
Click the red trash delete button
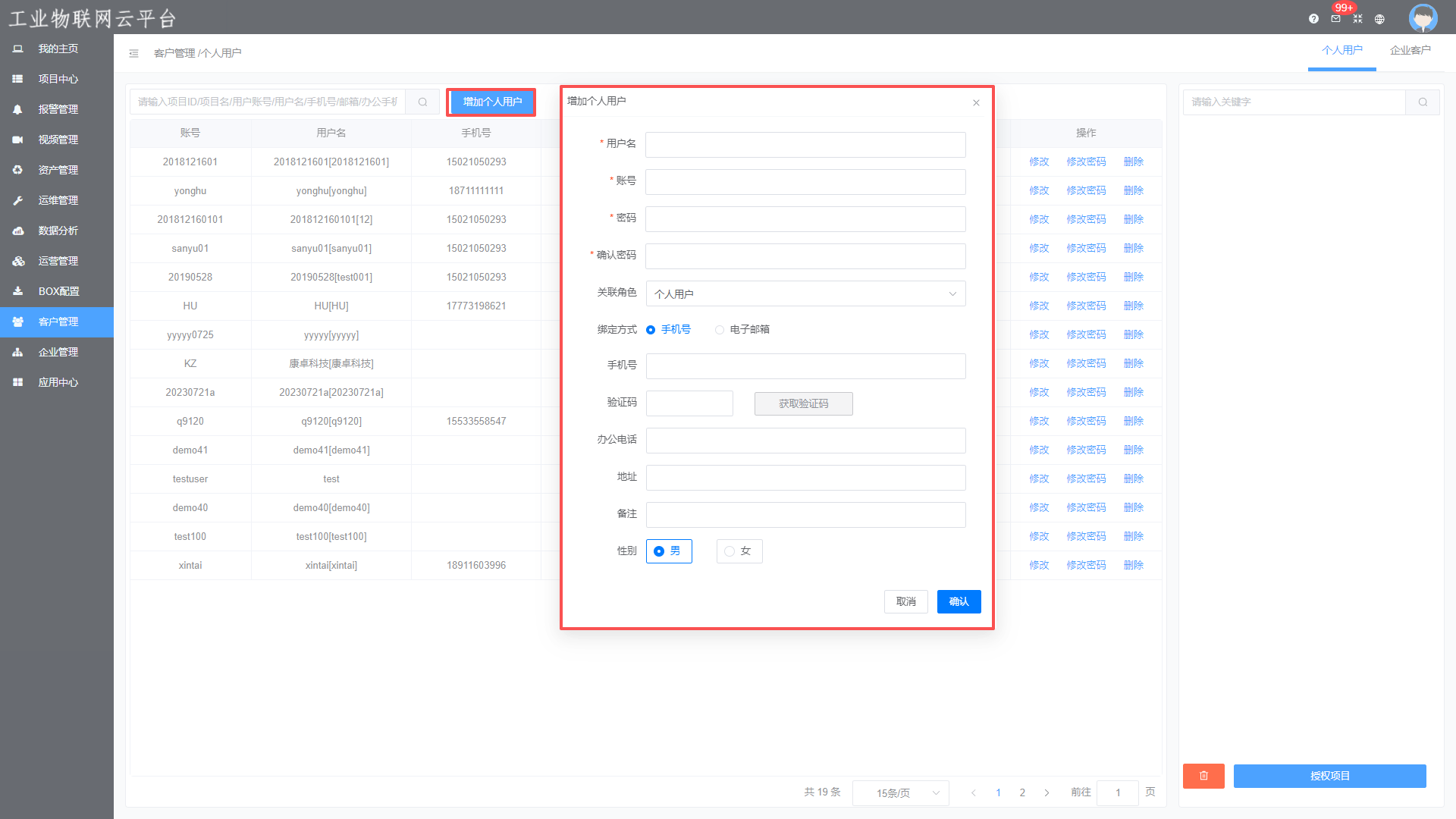coord(1203,776)
